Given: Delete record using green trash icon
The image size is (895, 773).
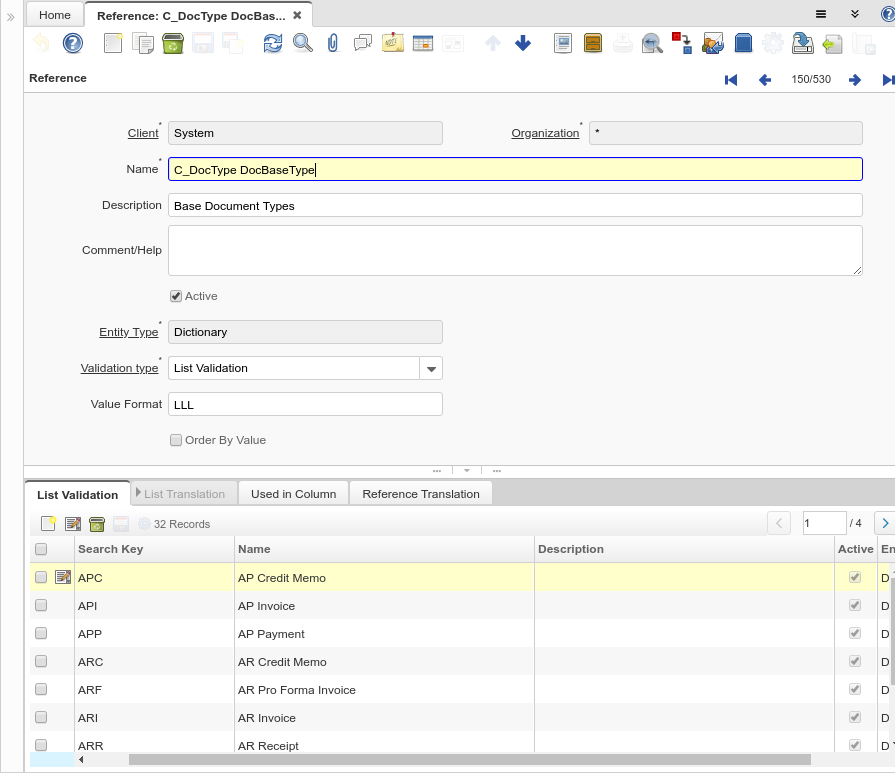Looking at the screenshot, I should click(x=172, y=43).
